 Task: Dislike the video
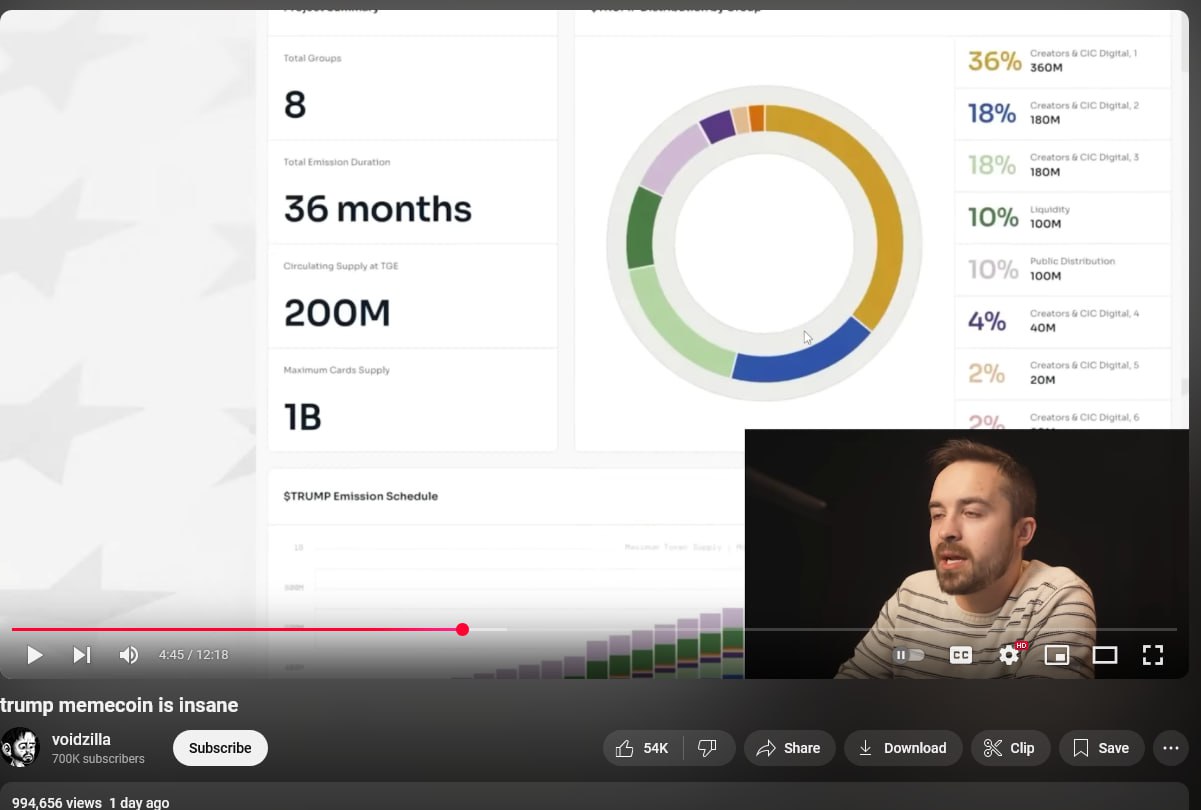click(x=708, y=748)
